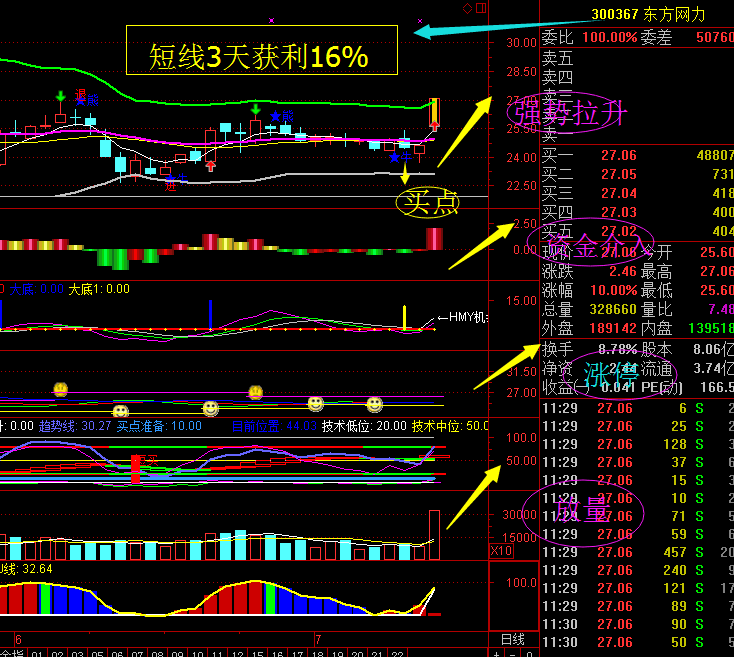Viewport: 734px width, 657px height.
Task: Click the 22.50 price axis label
Action: (x=521, y=186)
